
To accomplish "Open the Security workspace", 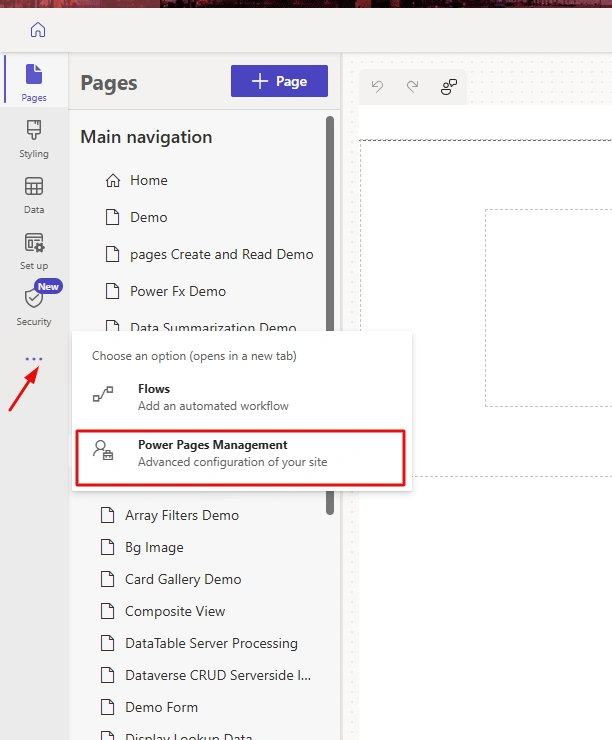I will pyautogui.click(x=34, y=307).
